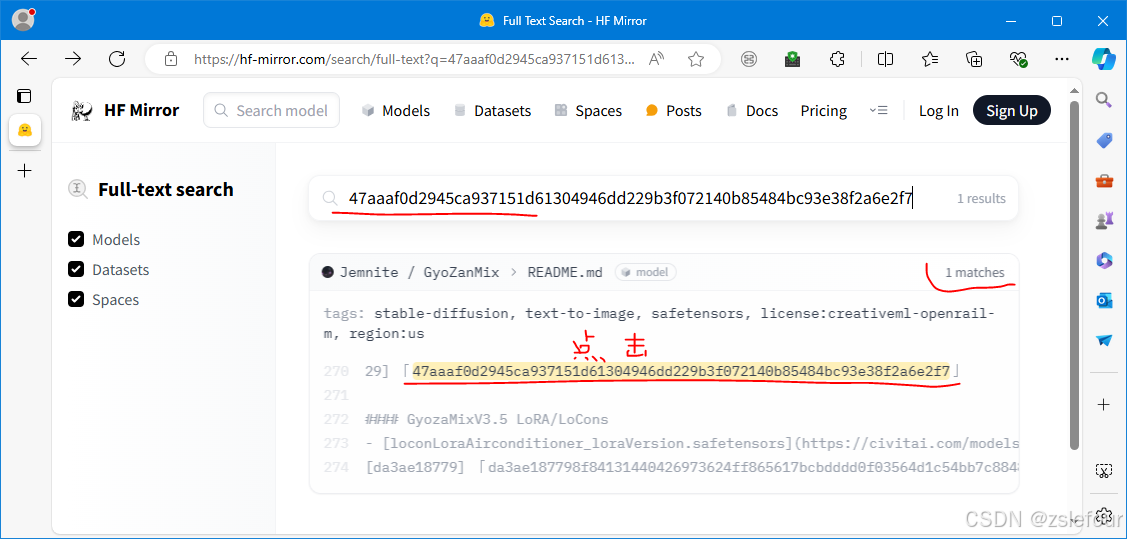
Task: Click sidebar Search magnifier icon
Action: (x=1104, y=100)
